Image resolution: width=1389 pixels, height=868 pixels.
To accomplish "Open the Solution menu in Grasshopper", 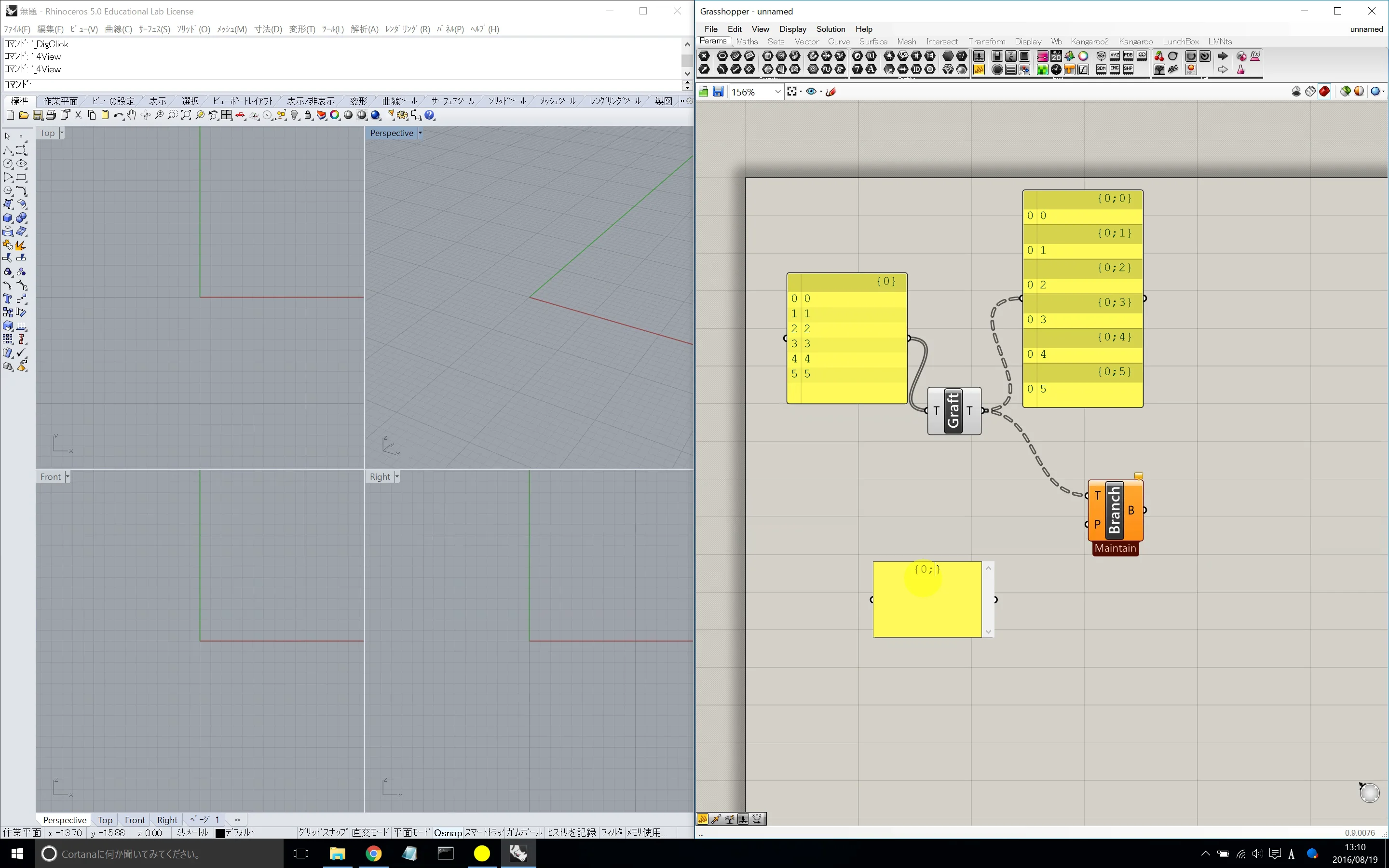I will click(830, 29).
